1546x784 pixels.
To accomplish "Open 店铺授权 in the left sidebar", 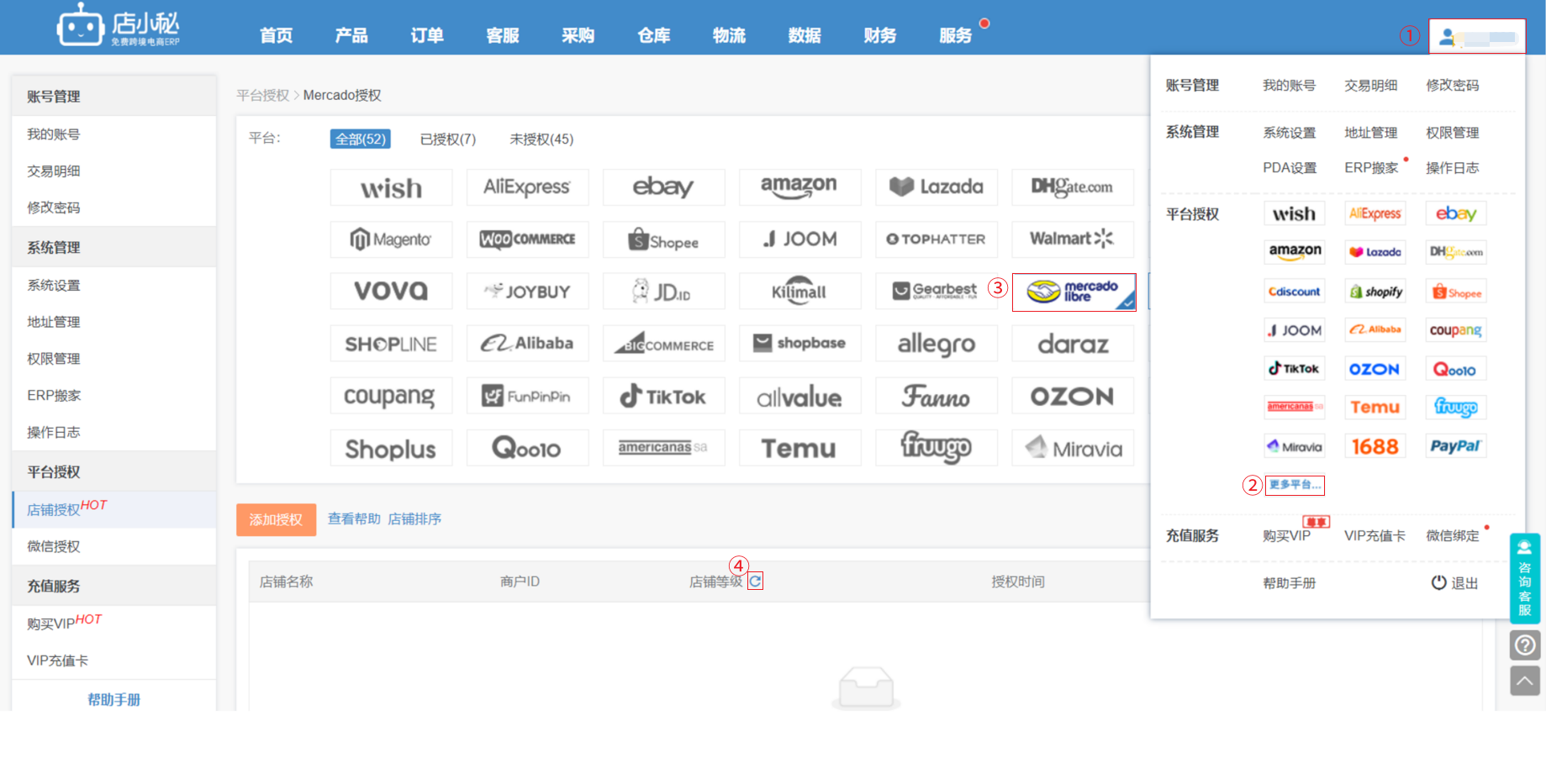I will click(54, 510).
